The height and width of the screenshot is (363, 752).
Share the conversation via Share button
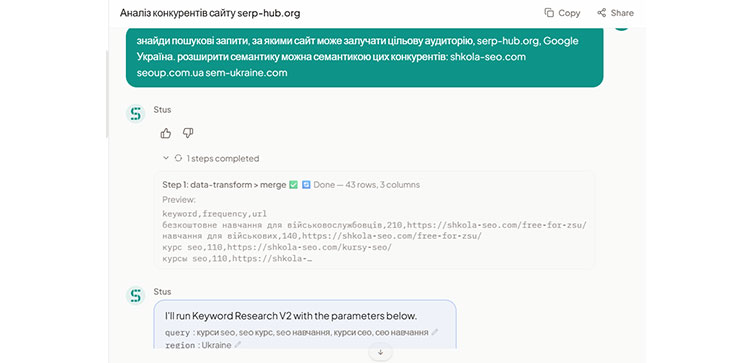615,13
